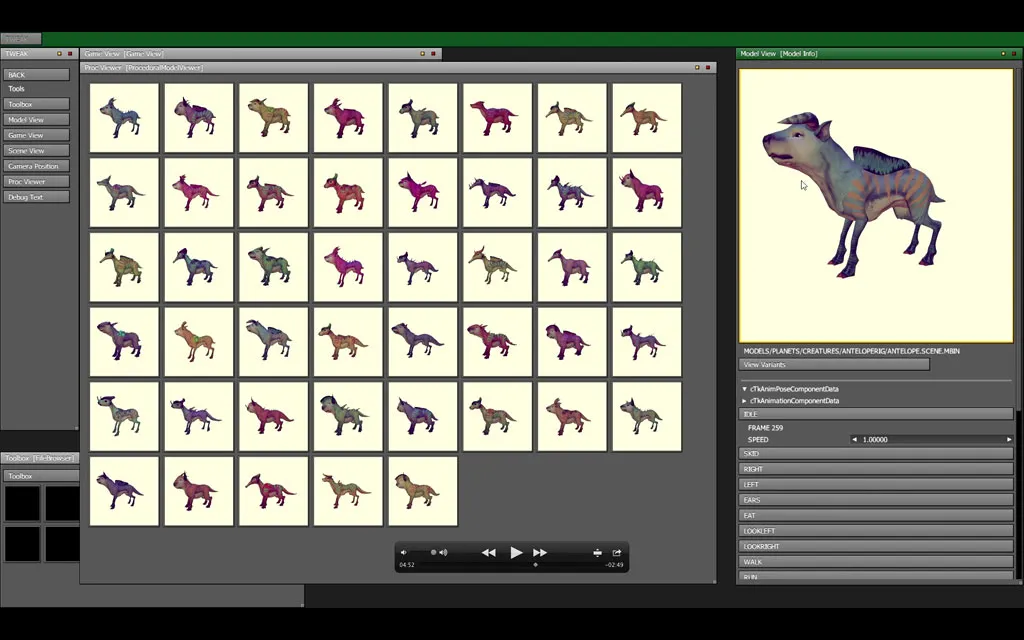1024x640 pixels.
Task: Click the yellow dot on TWEAK panel header
Action: 59,53
